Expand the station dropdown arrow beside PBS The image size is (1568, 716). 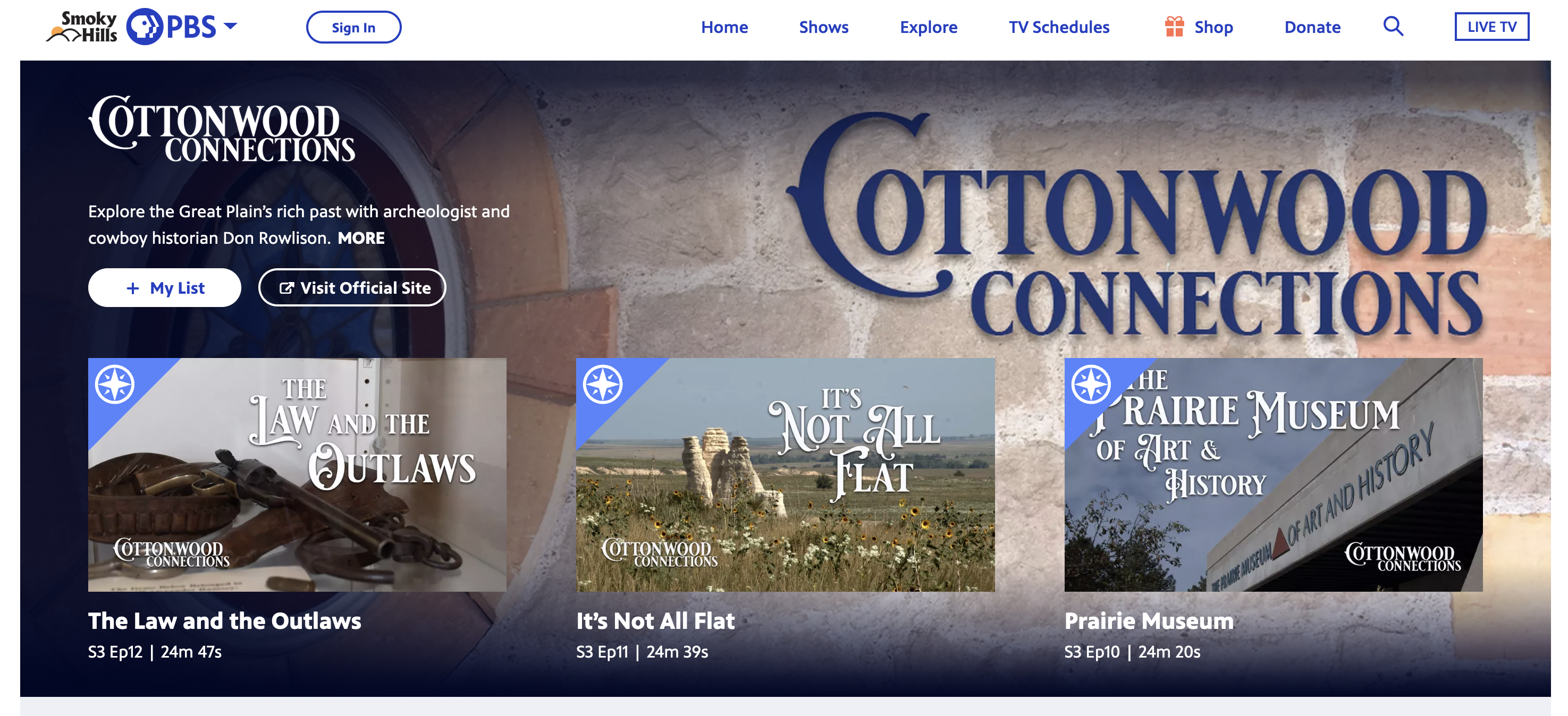point(230,26)
